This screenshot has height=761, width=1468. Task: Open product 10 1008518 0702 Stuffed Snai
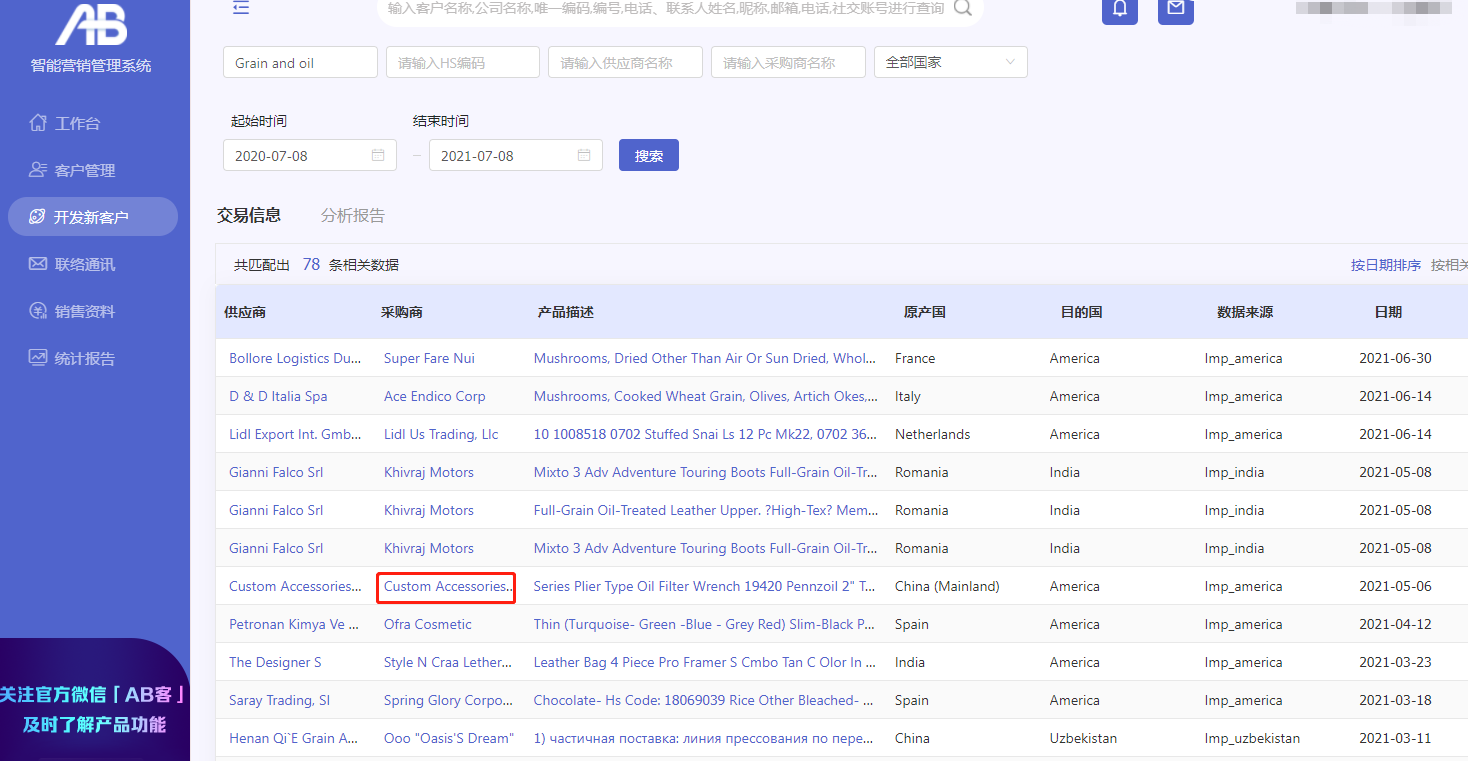pyautogui.click(x=705, y=434)
